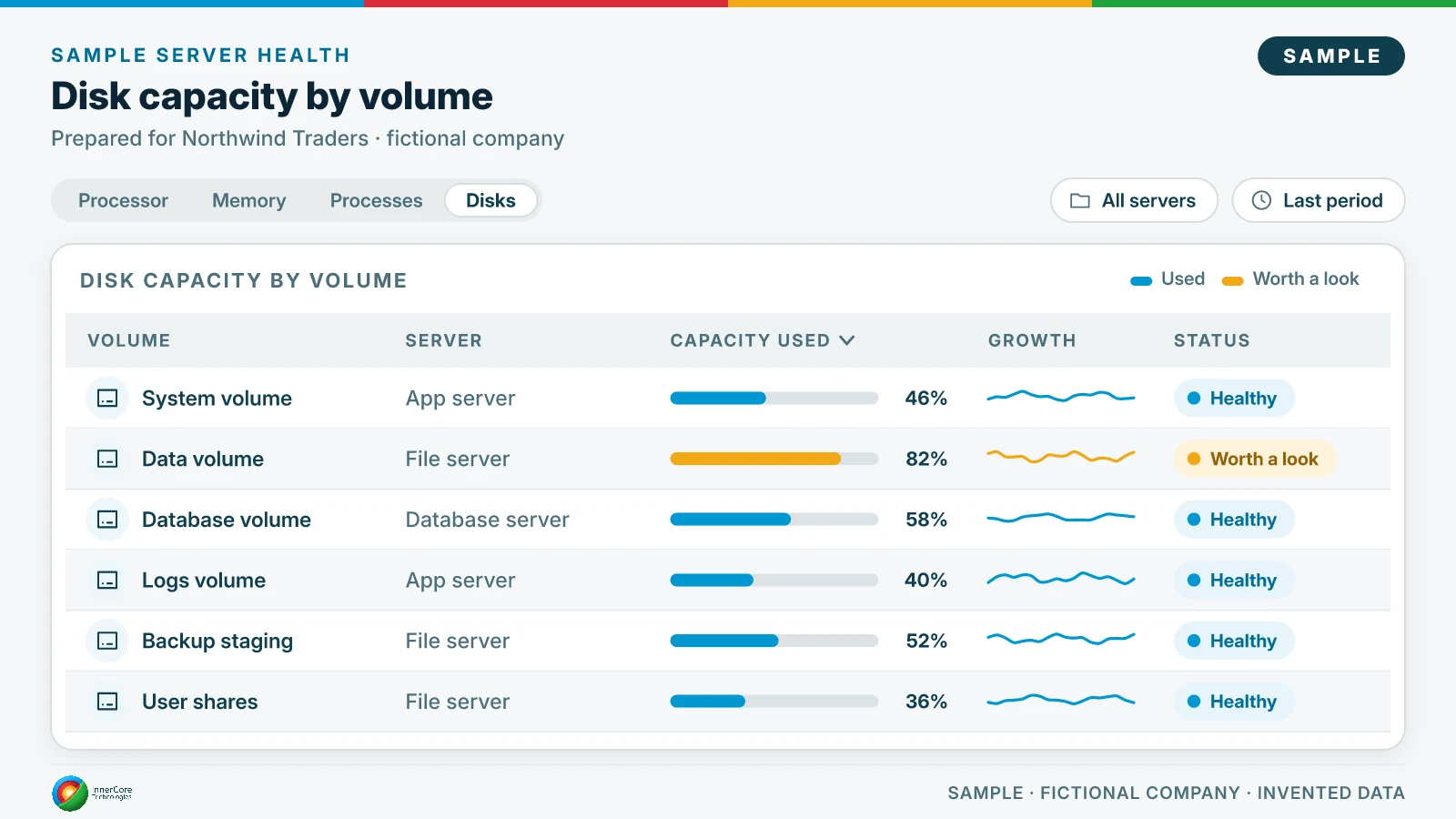Click the Logs volume name

click(204, 581)
